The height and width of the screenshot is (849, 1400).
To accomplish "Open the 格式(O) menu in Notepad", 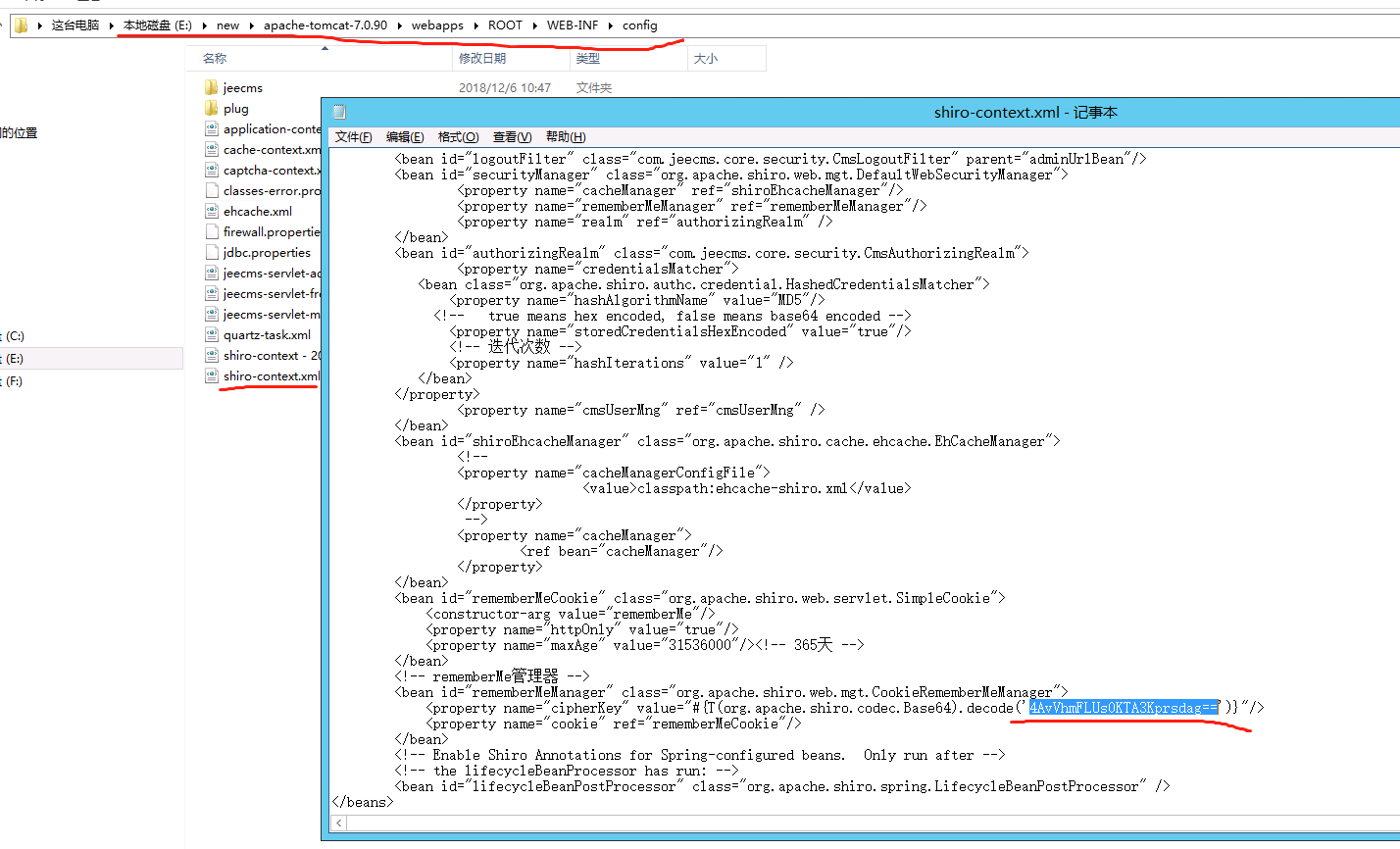I will click(x=458, y=137).
